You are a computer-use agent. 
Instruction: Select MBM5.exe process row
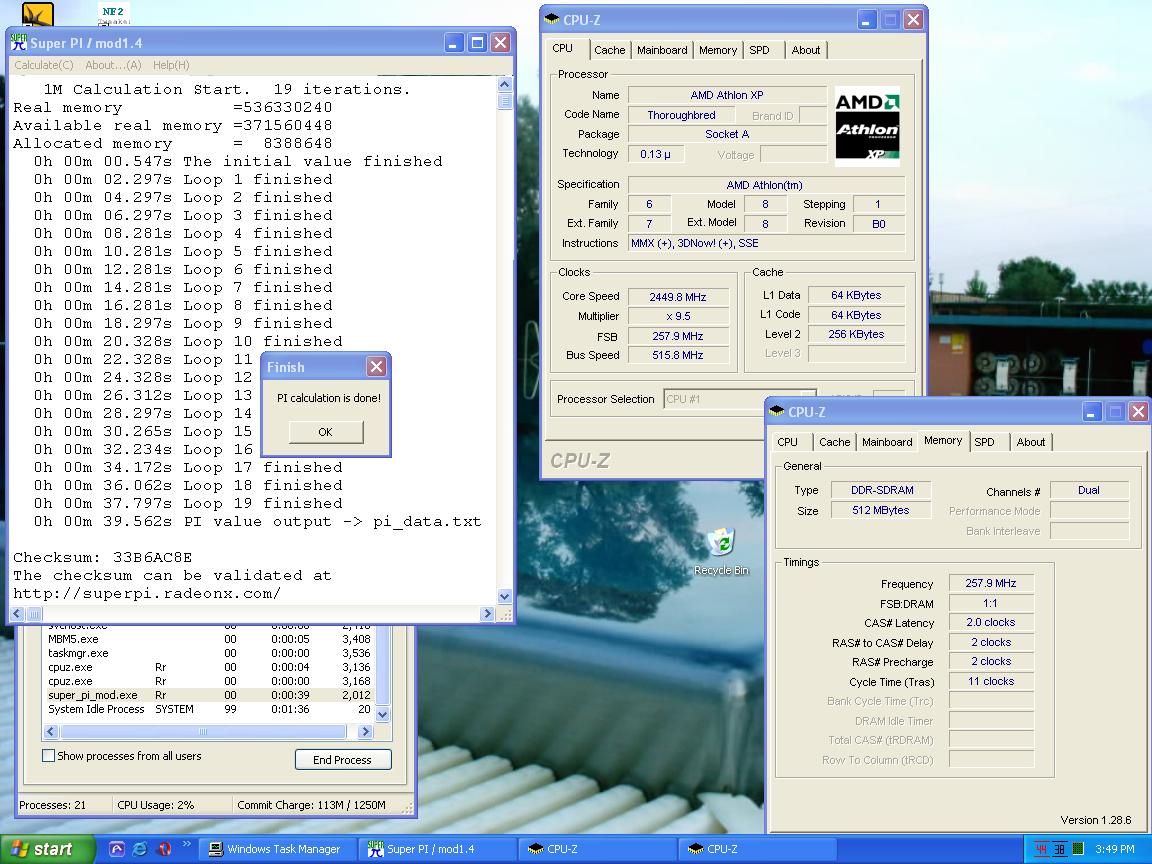point(209,639)
